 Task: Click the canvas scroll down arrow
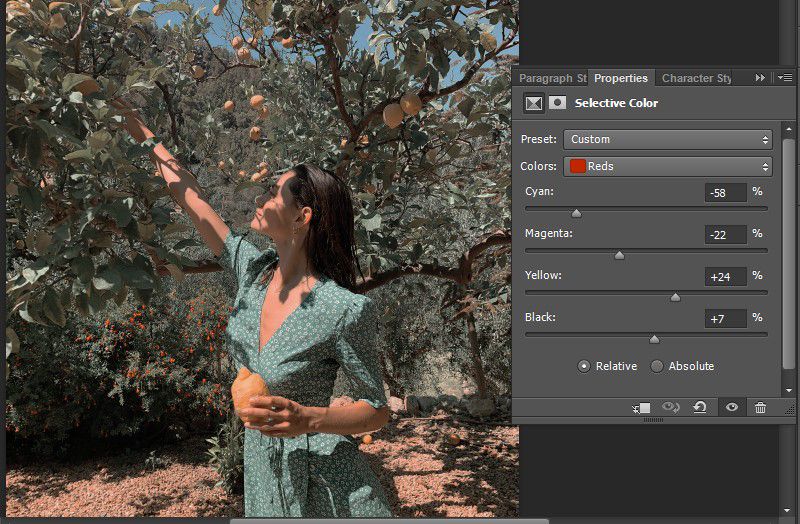tap(789, 510)
